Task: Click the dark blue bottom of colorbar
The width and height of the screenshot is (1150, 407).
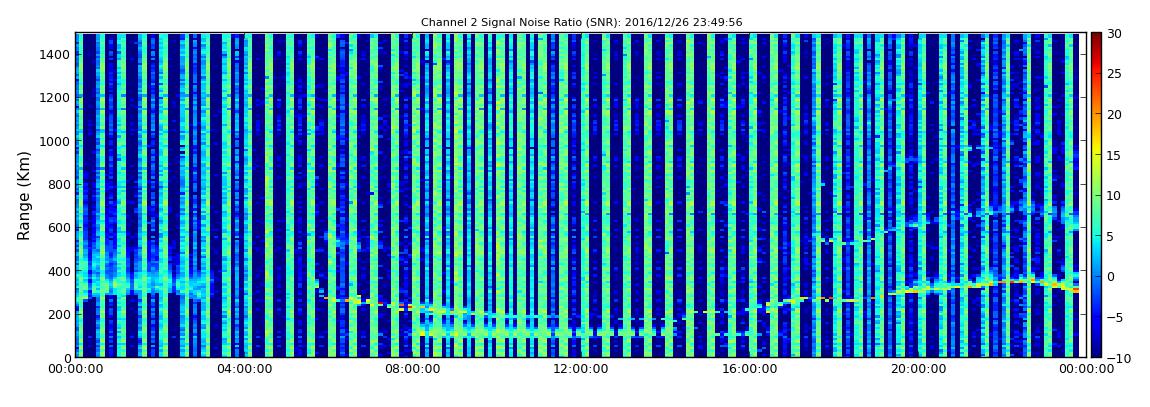Action: pos(1096,348)
